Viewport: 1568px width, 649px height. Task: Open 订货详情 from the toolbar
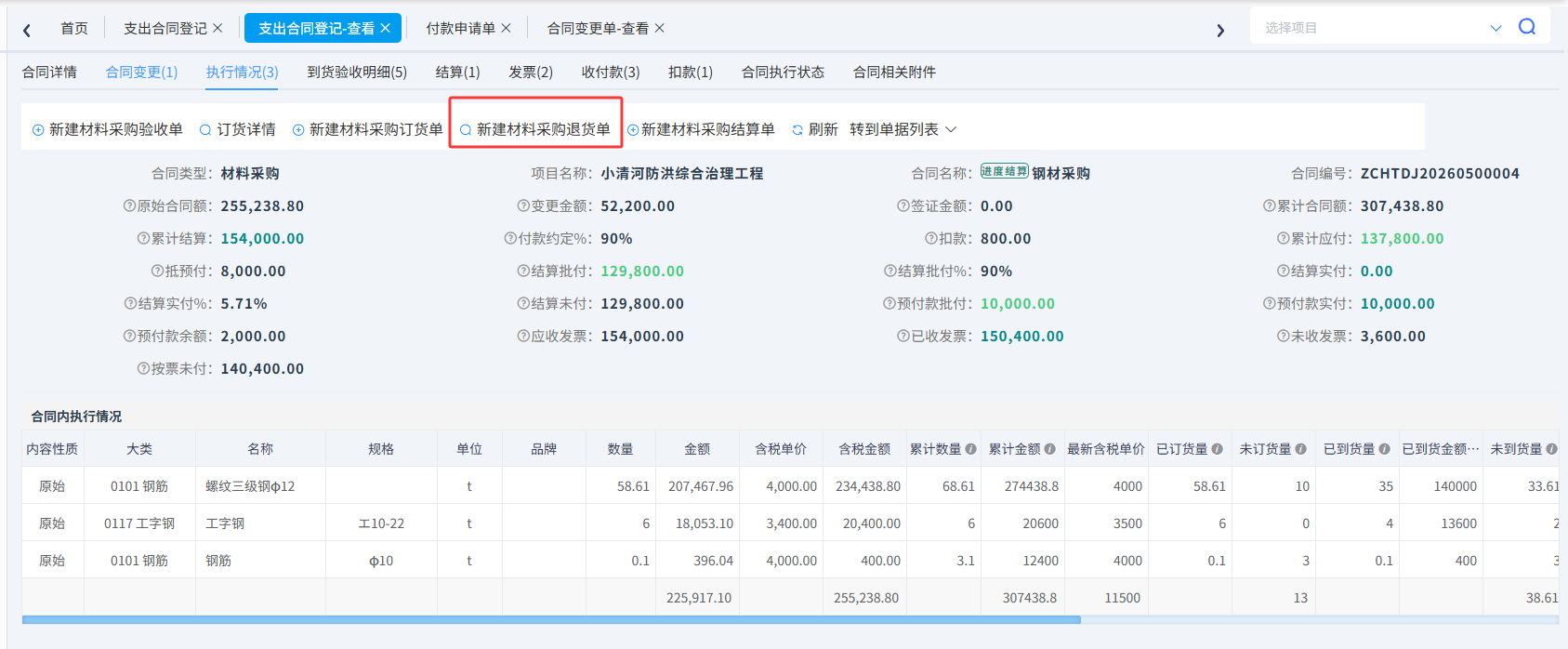[238, 129]
